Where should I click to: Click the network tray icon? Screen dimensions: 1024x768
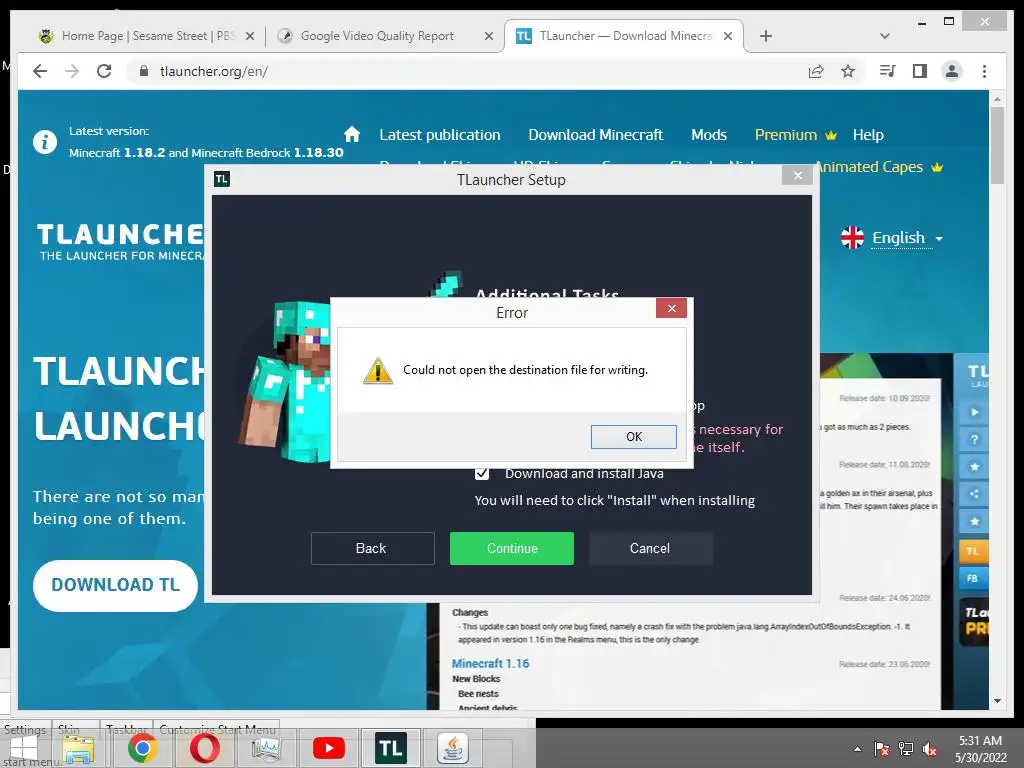click(906, 749)
